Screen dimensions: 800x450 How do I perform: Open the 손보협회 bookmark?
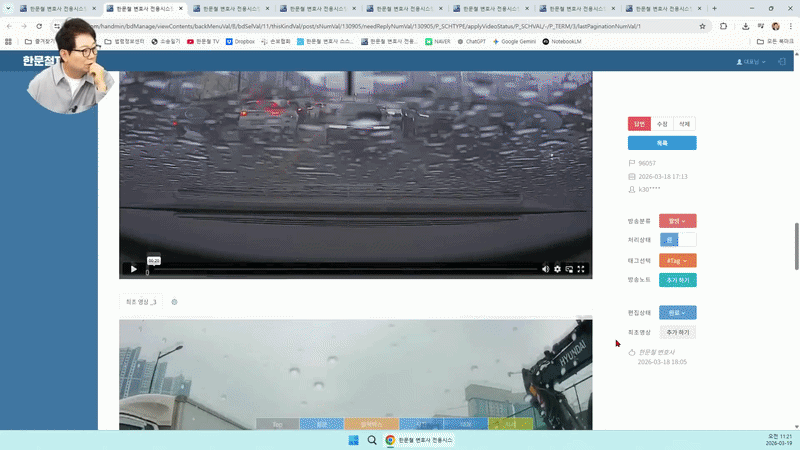pos(276,41)
